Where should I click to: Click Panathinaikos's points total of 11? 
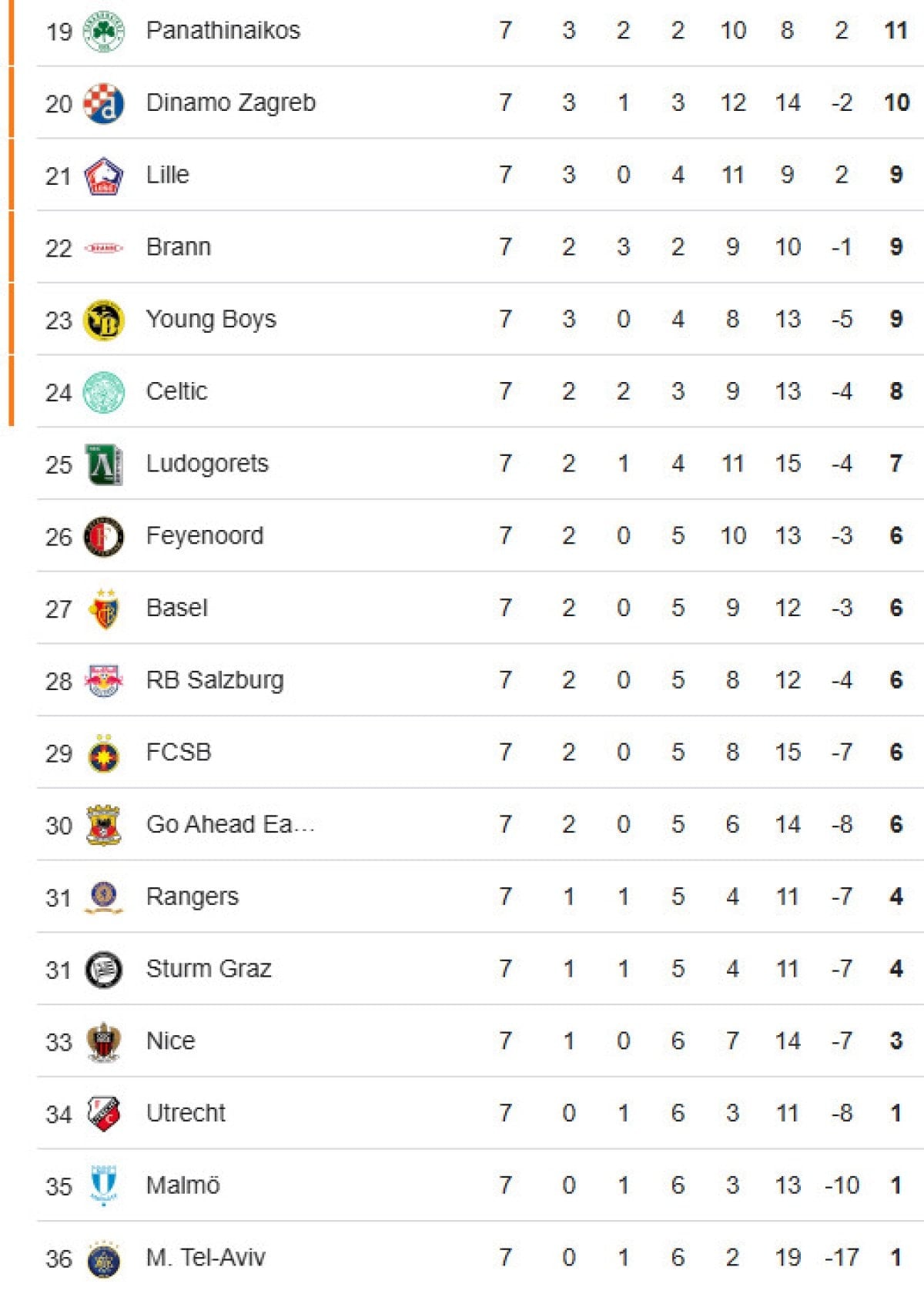tap(896, 31)
